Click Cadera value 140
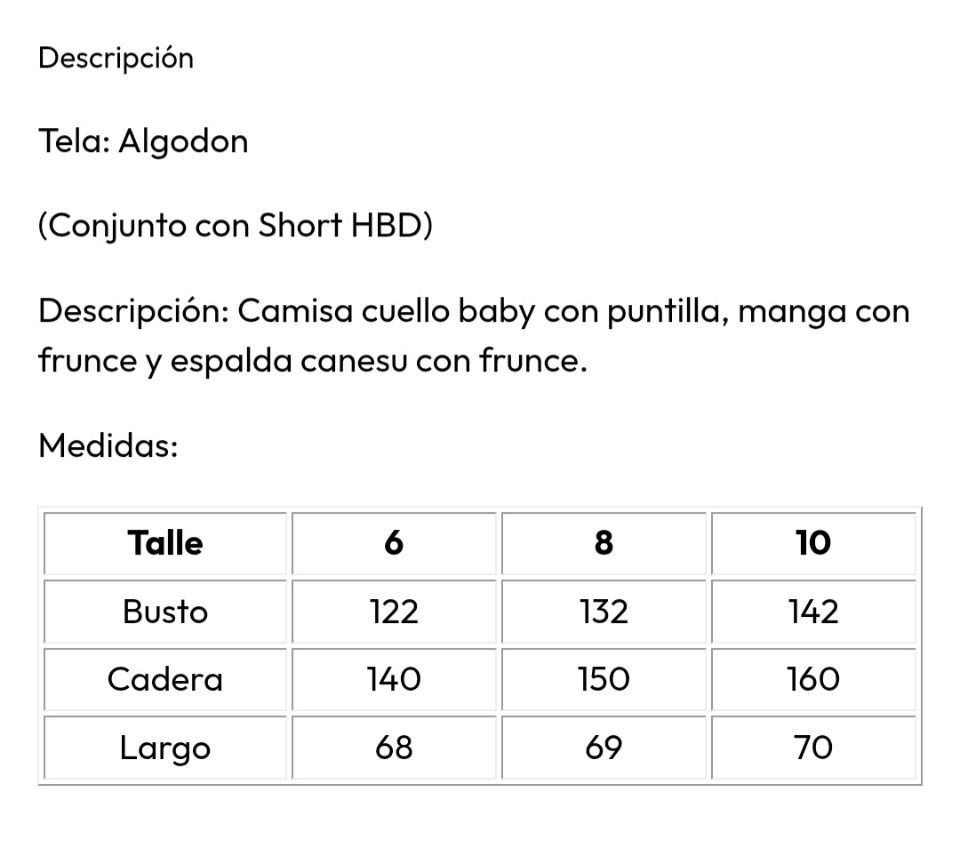The image size is (960, 843). click(394, 680)
